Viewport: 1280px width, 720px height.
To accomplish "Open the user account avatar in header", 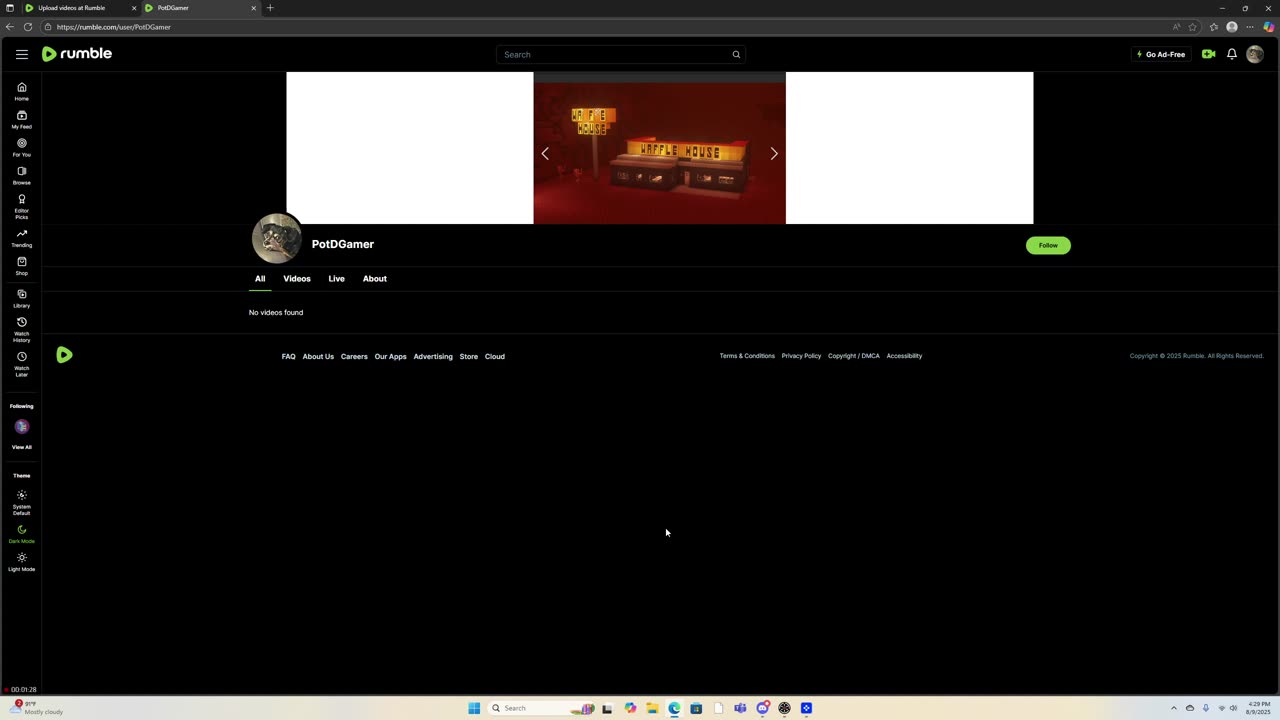I will click(1255, 54).
